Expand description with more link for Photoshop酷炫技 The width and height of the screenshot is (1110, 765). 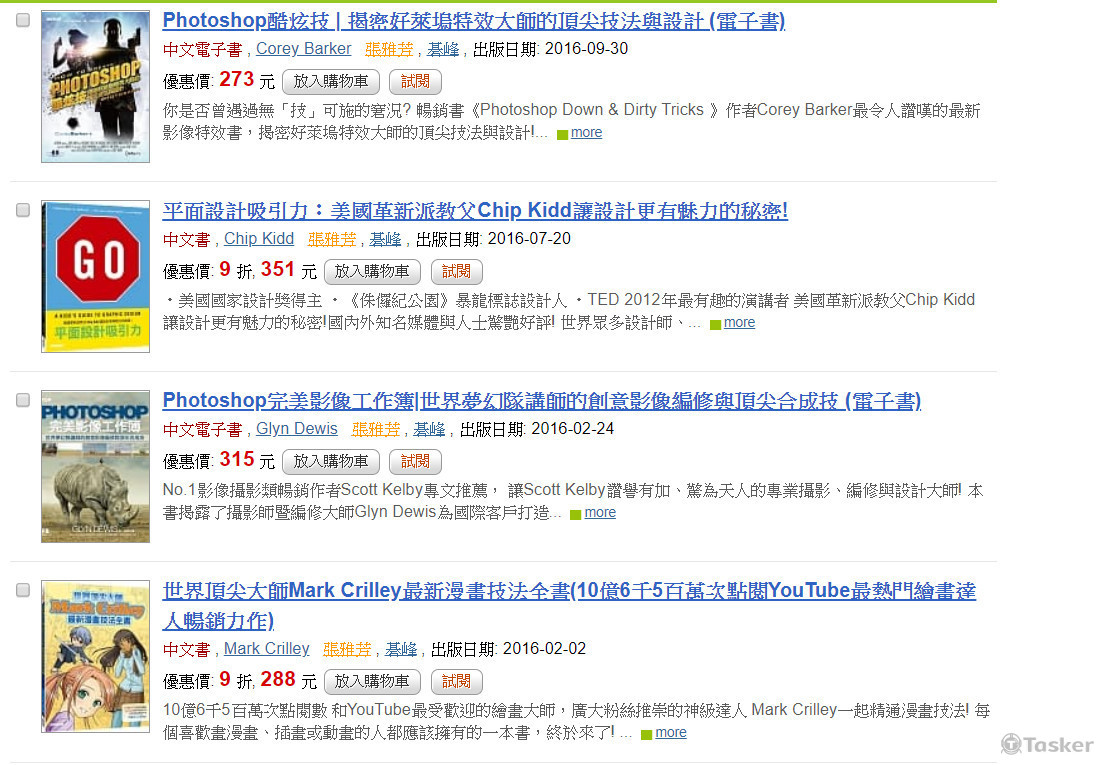(586, 132)
